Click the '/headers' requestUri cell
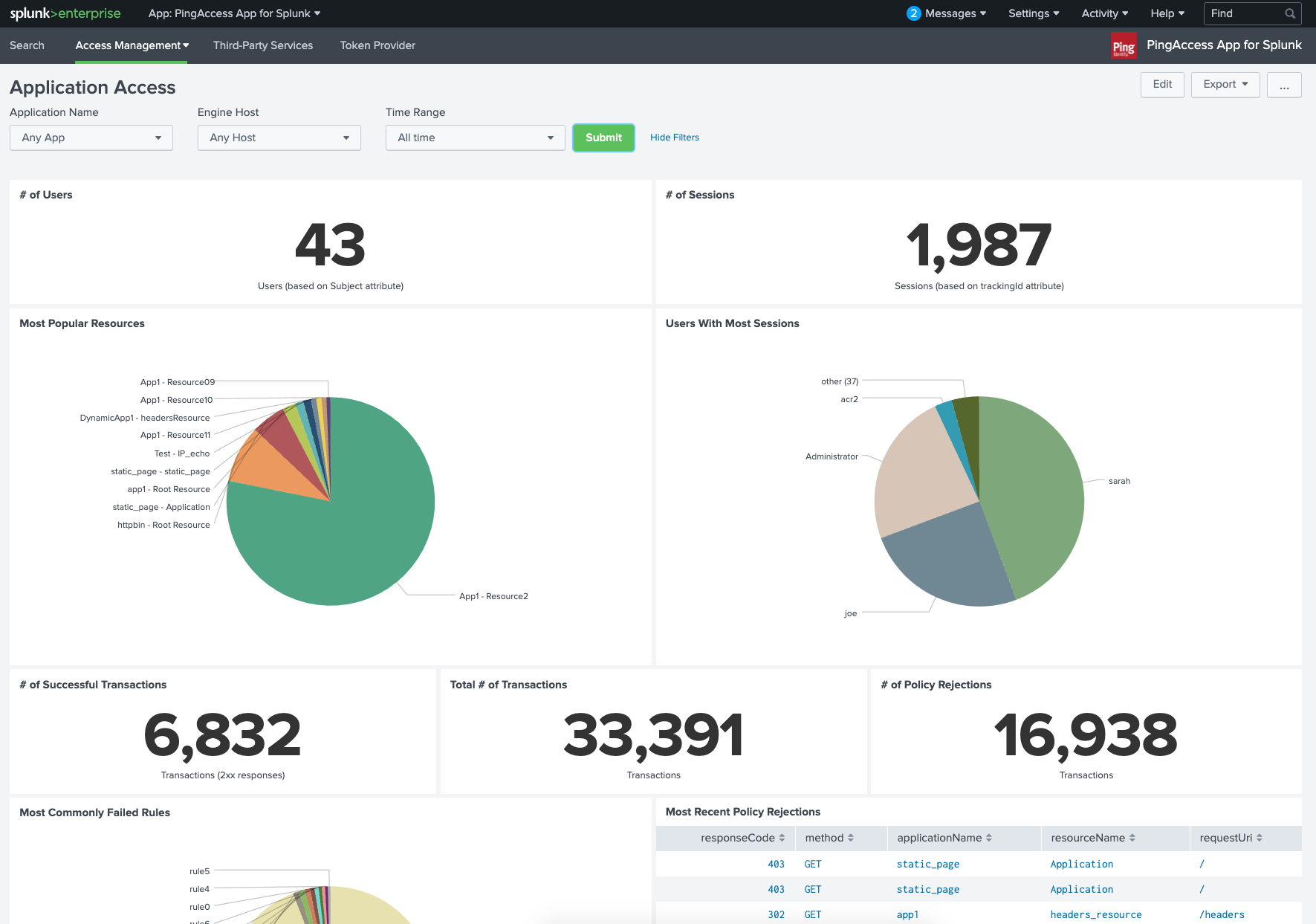Screen dimensions: 1316x924 point(1222,914)
